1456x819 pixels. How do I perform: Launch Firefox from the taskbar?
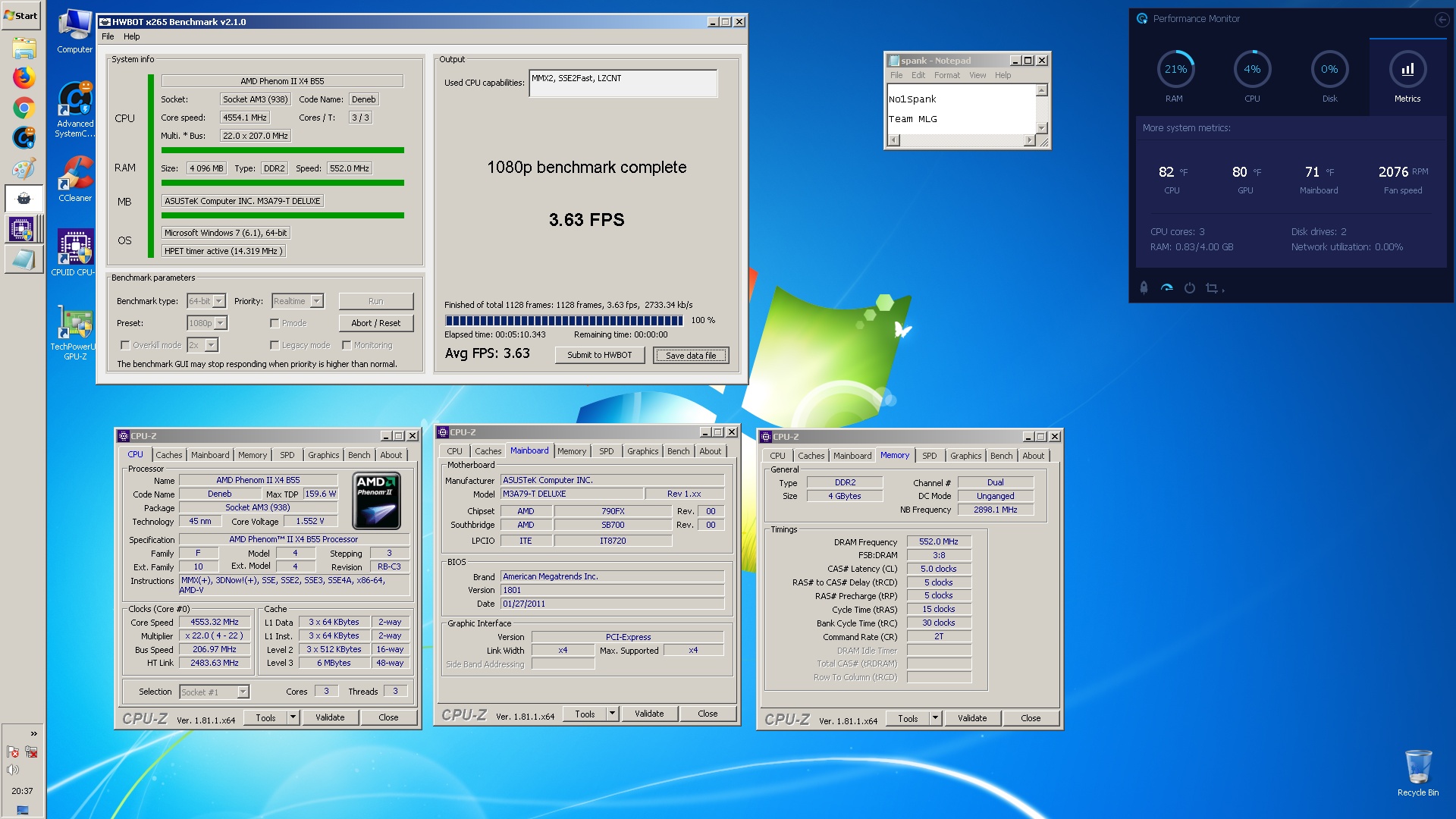(x=24, y=77)
